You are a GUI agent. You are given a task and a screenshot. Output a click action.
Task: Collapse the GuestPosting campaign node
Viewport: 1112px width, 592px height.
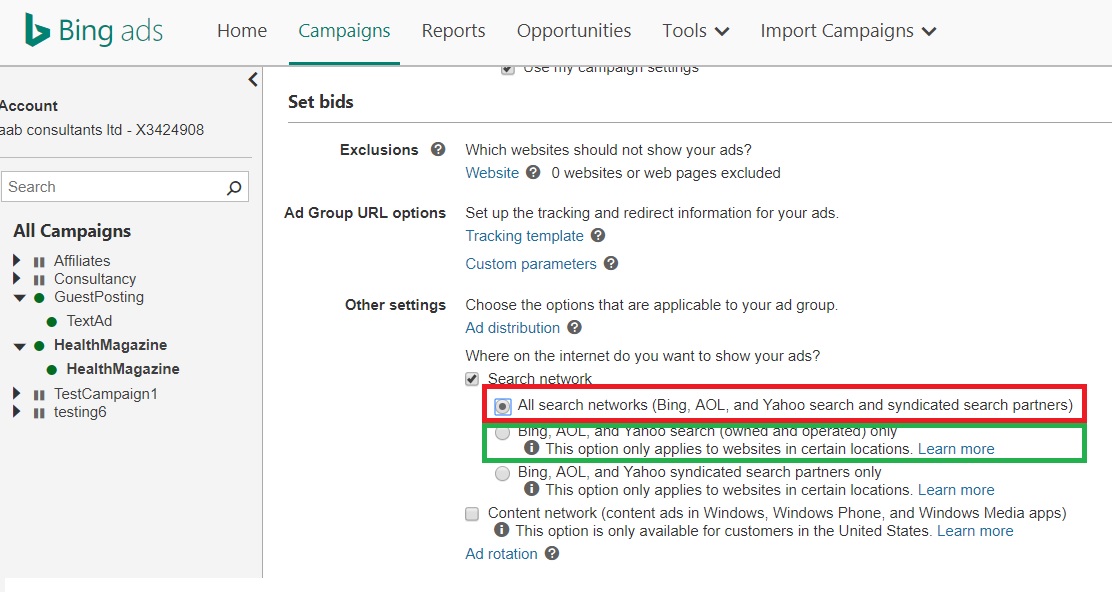tap(19, 298)
